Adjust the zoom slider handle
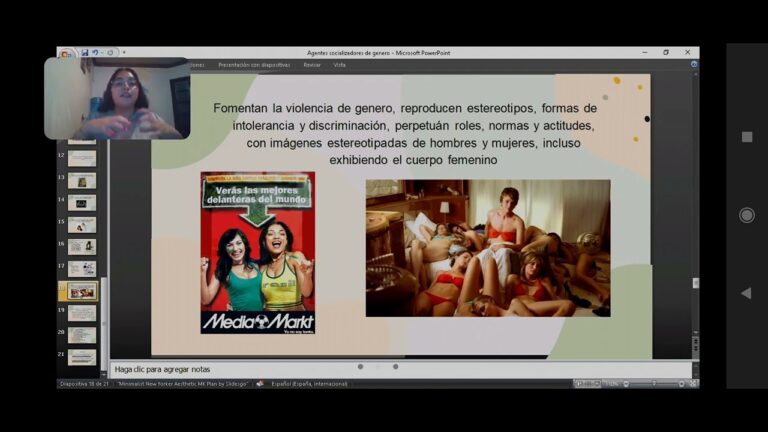The width and height of the screenshot is (768, 432). 654,384
